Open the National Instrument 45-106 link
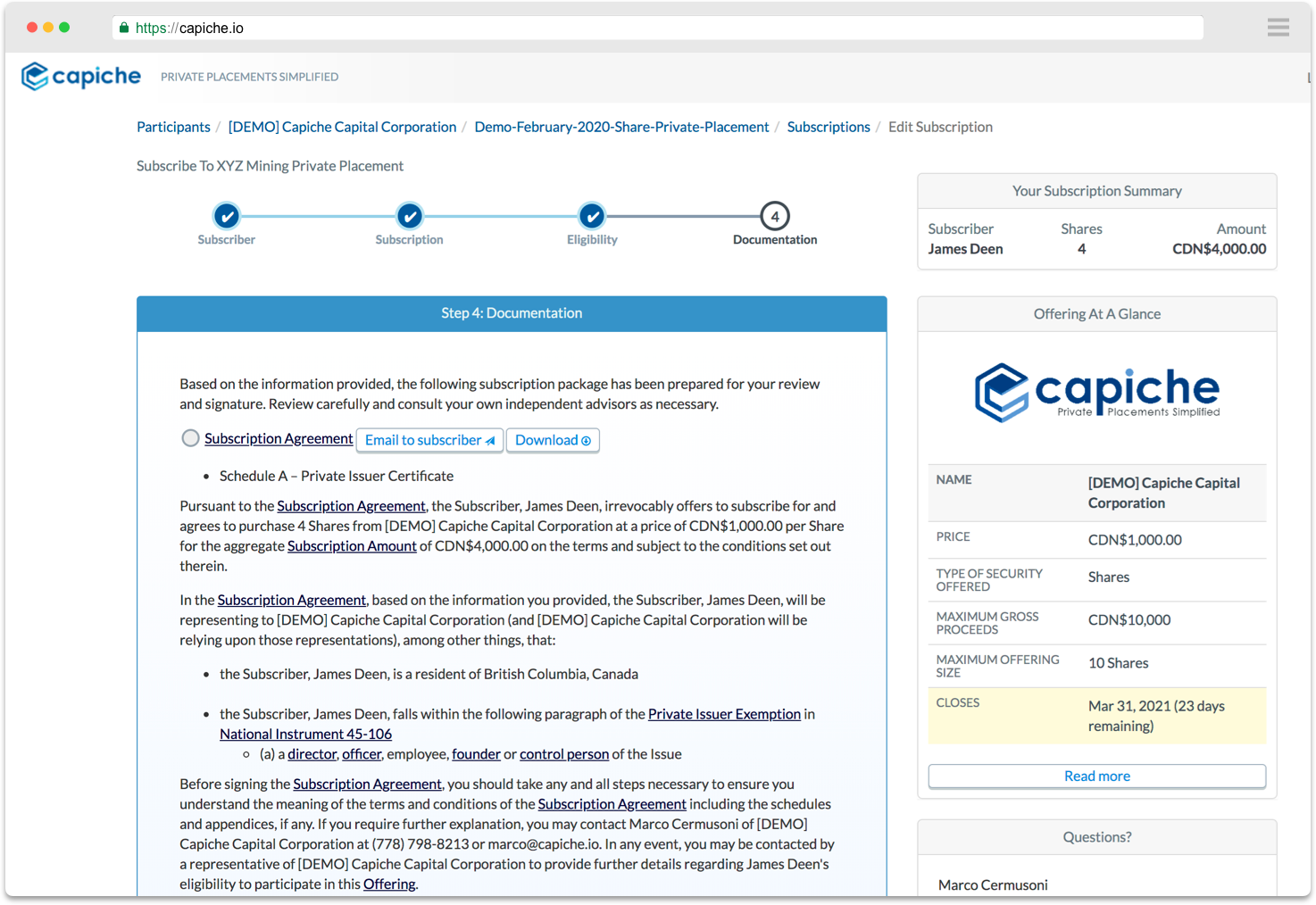Viewport: 1316px width, 905px height. pyautogui.click(x=305, y=734)
